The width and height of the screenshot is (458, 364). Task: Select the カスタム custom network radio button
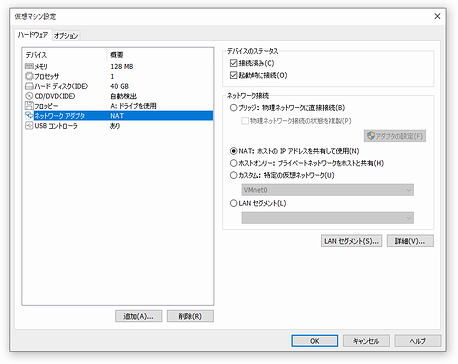tap(233, 175)
